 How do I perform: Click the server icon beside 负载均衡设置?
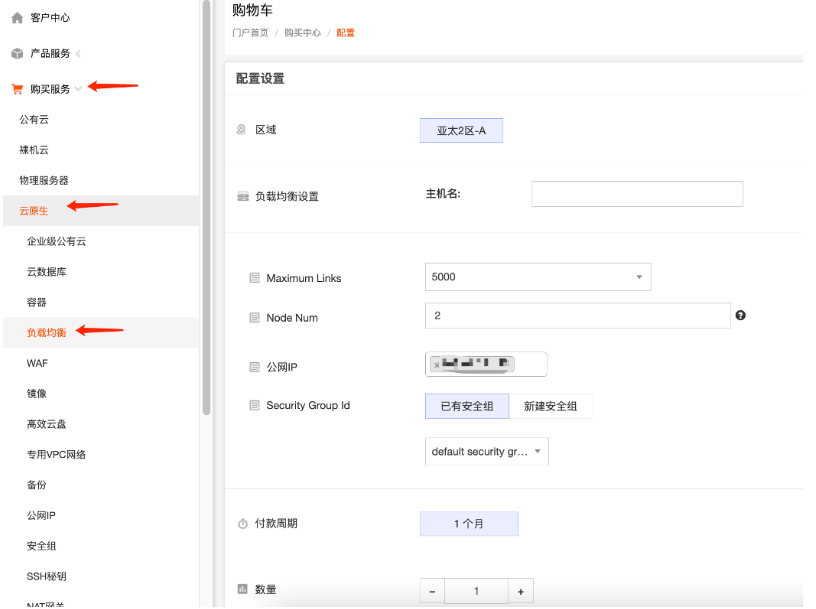pos(241,195)
